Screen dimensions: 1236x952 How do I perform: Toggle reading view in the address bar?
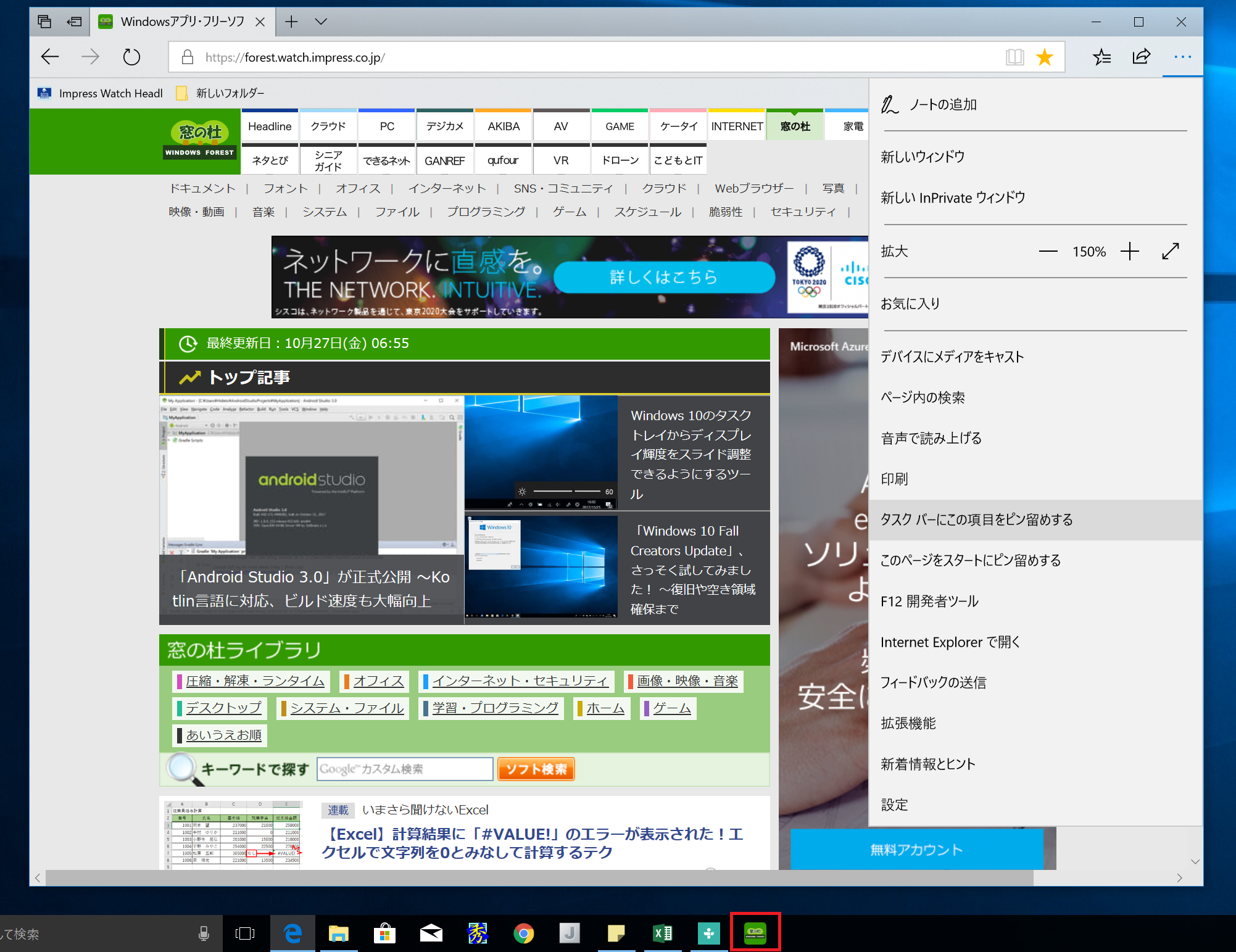1014,56
